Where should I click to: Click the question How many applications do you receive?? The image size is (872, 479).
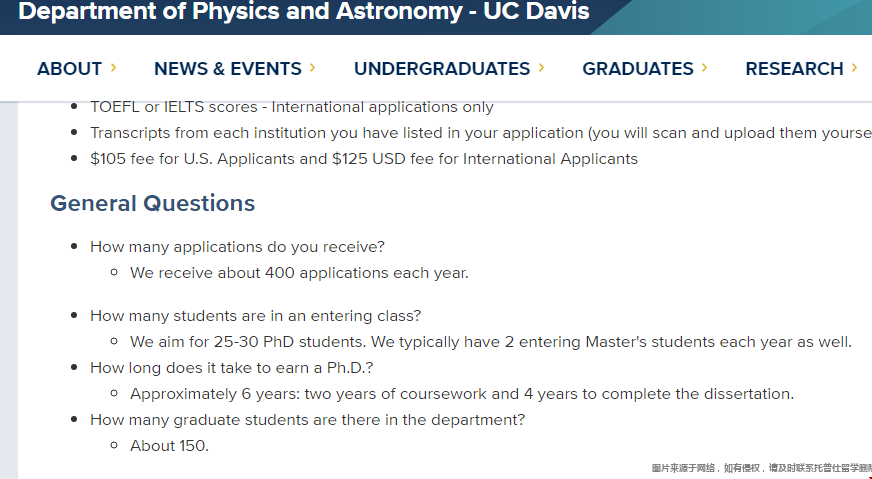pyautogui.click(x=237, y=246)
